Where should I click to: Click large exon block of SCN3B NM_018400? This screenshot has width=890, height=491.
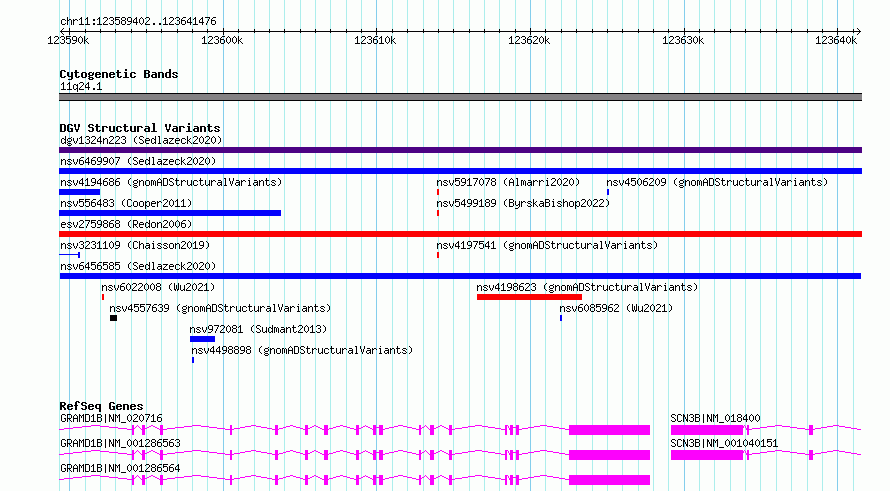point(707,430)
